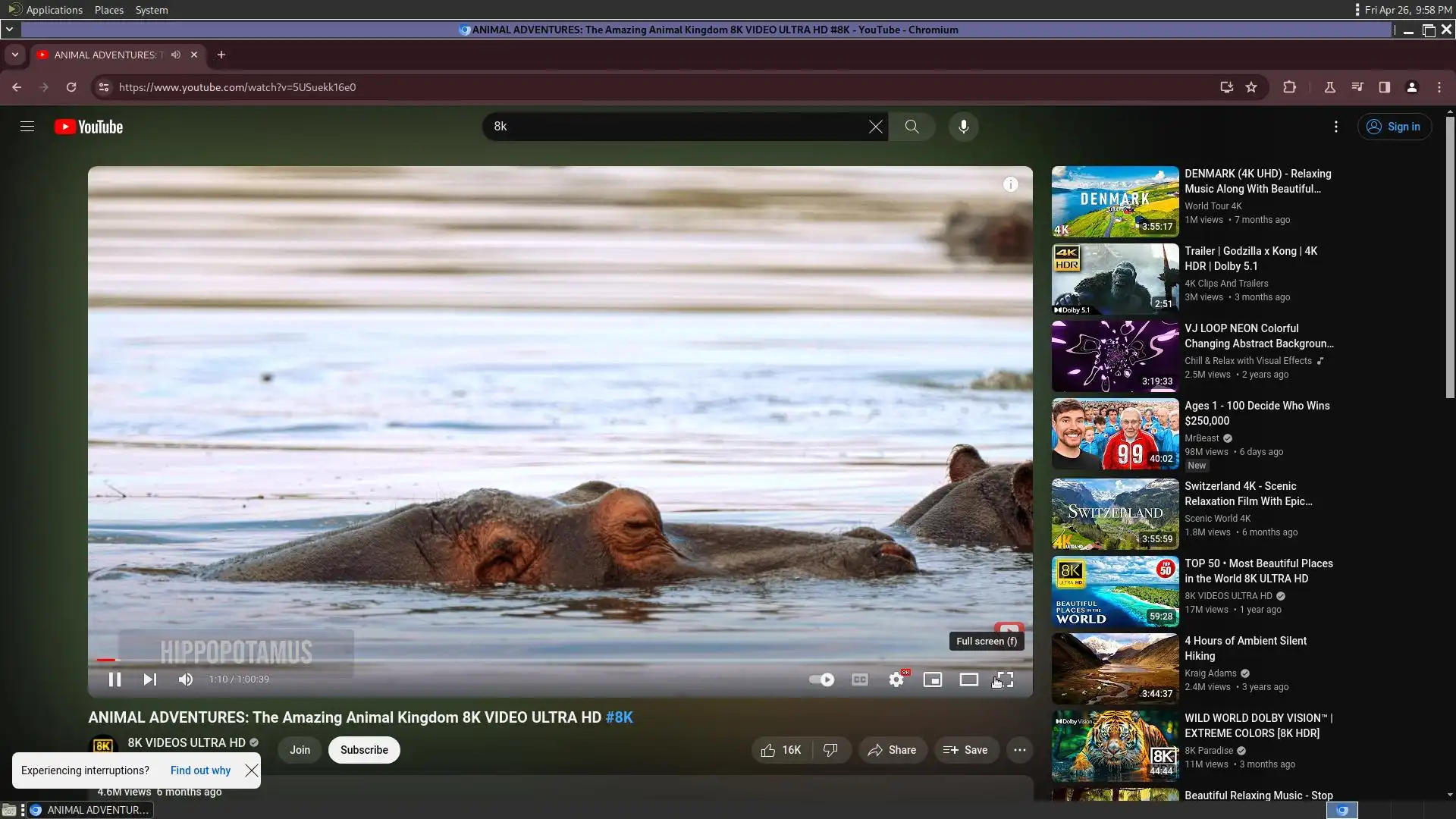Open the Applications menu

click(53, 10)
